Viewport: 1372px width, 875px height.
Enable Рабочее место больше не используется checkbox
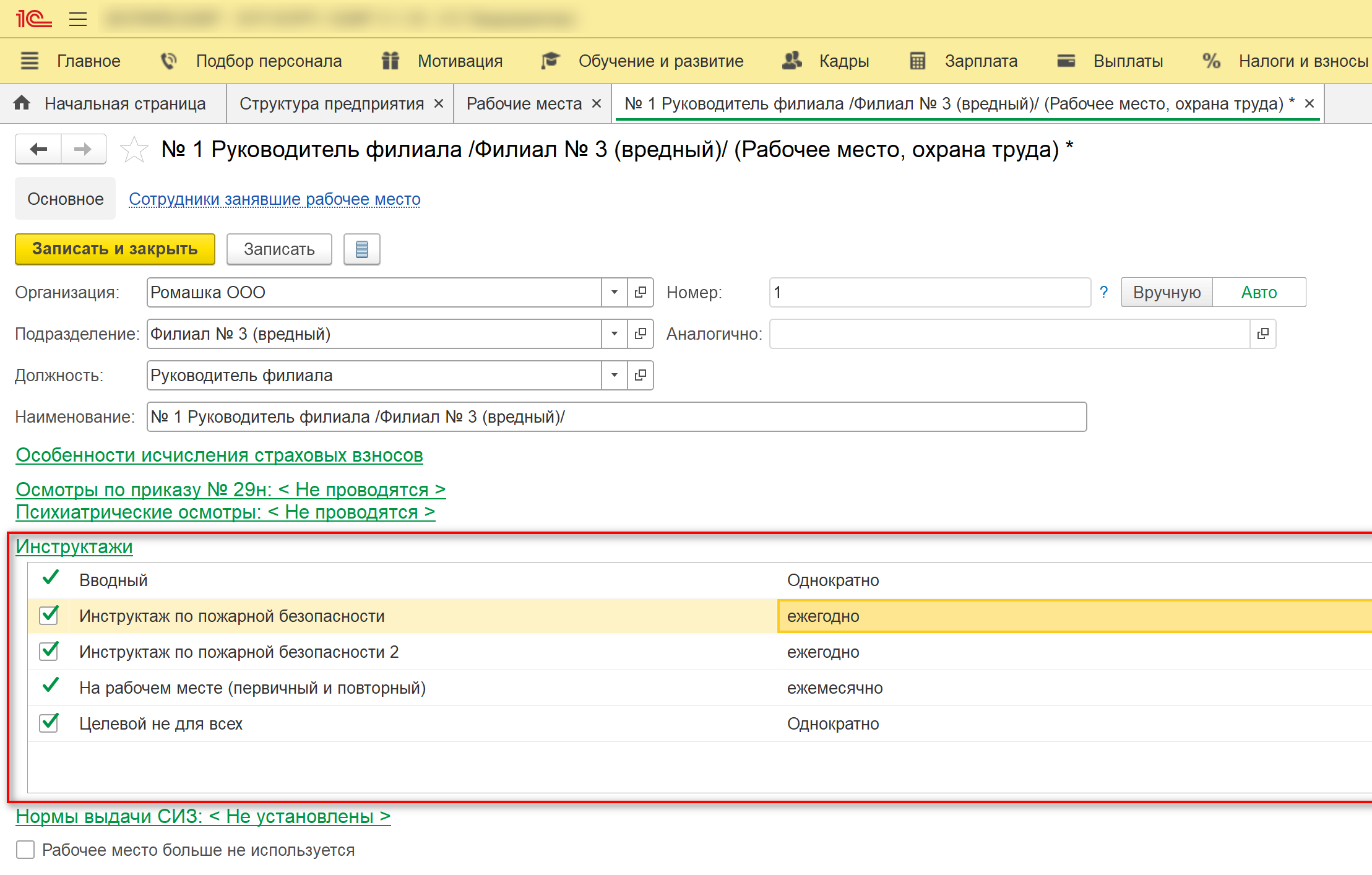[x=25, y=850]
